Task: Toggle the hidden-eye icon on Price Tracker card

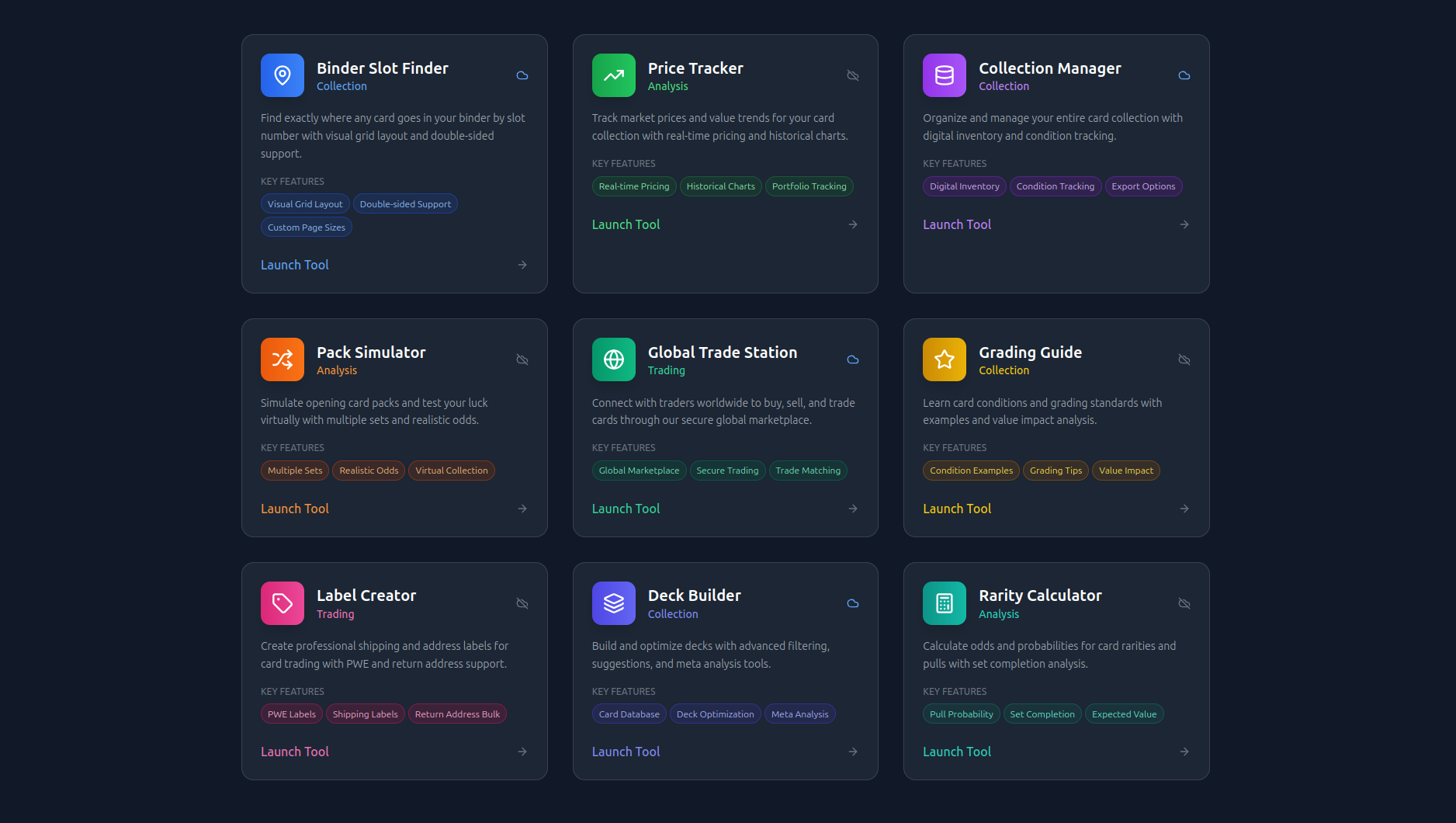Action: (852, 75)
